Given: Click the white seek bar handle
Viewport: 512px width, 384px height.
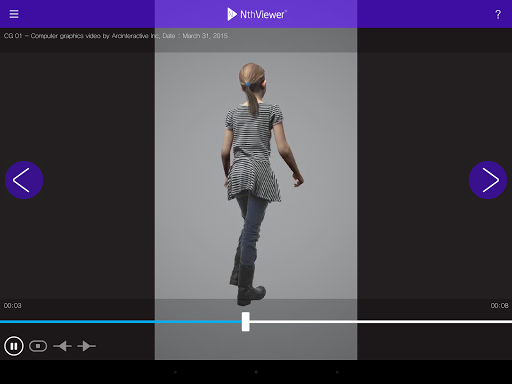Looking at the screenshot, I should [246, 322].
